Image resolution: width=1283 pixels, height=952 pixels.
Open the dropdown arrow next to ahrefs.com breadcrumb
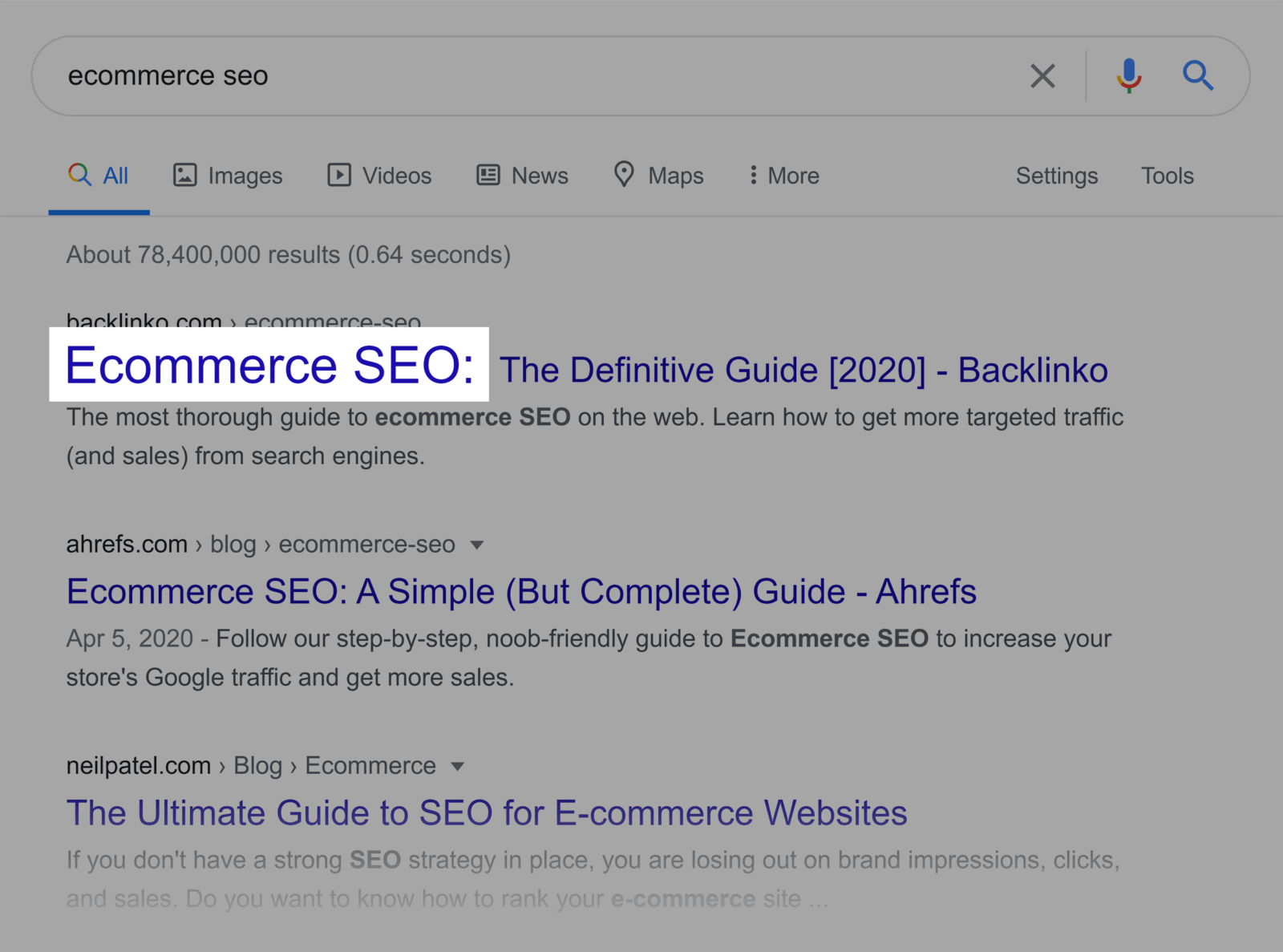[x=476, y=545]
